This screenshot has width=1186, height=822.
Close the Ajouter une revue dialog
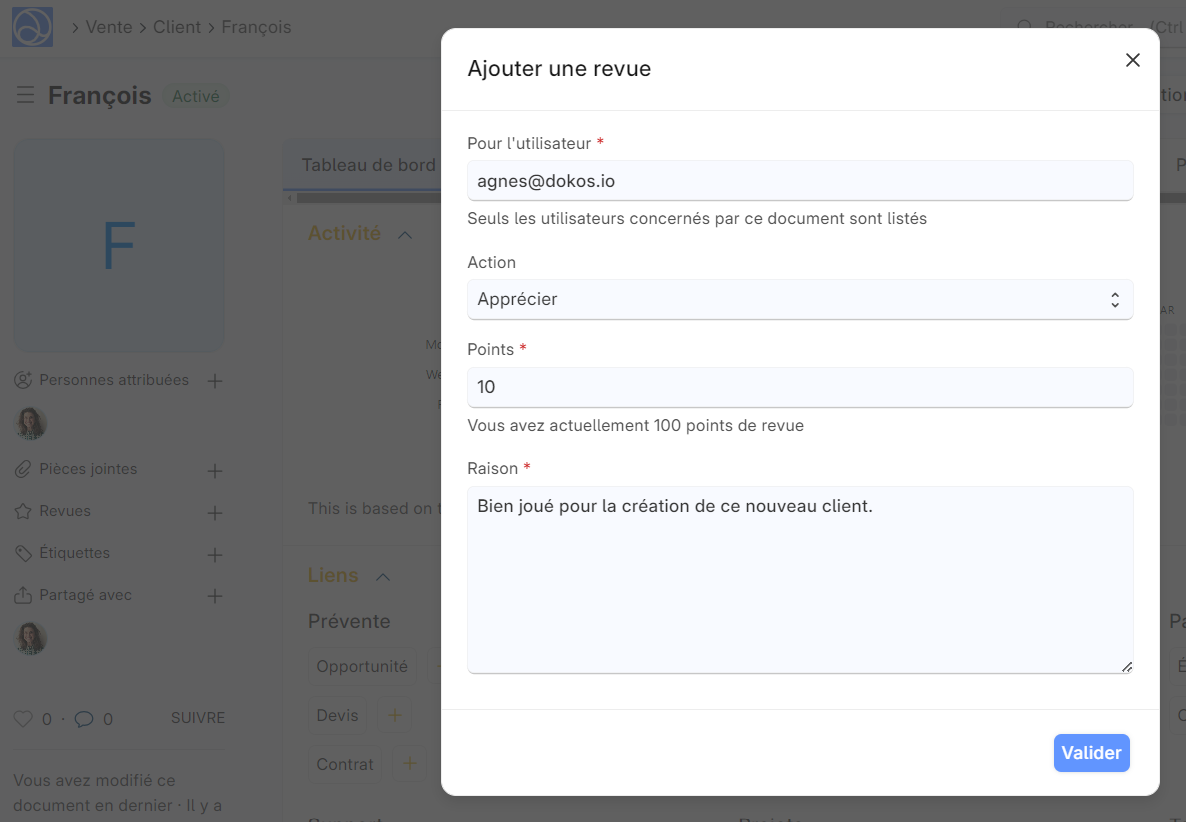1132,60
